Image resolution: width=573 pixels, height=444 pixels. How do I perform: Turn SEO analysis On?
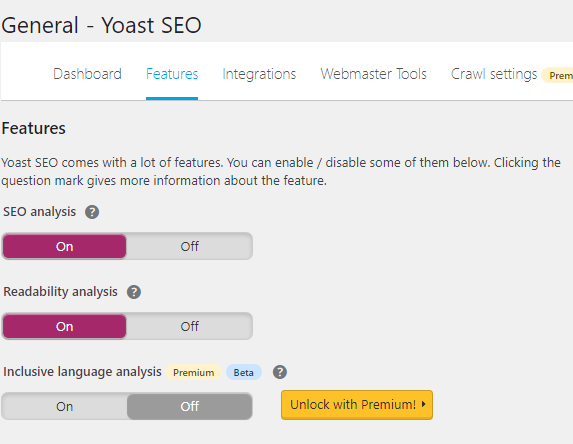coord(64,246)
